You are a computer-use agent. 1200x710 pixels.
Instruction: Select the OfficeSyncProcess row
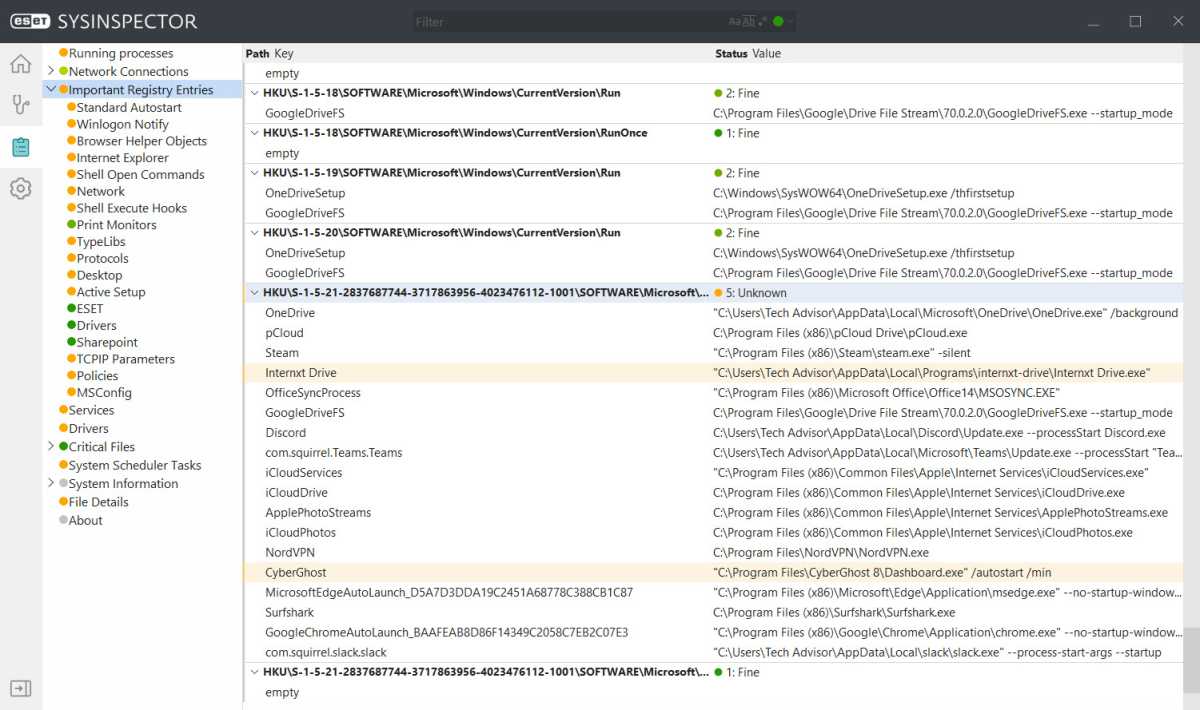[x=713, y=393]
